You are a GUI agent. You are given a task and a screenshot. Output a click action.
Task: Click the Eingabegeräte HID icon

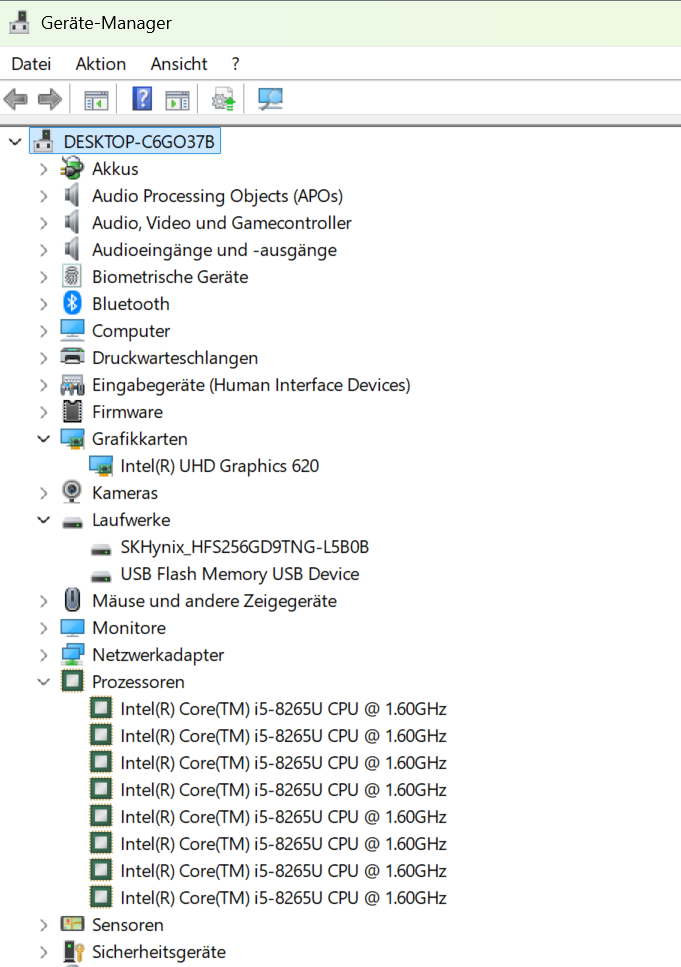tap(72, 385)
